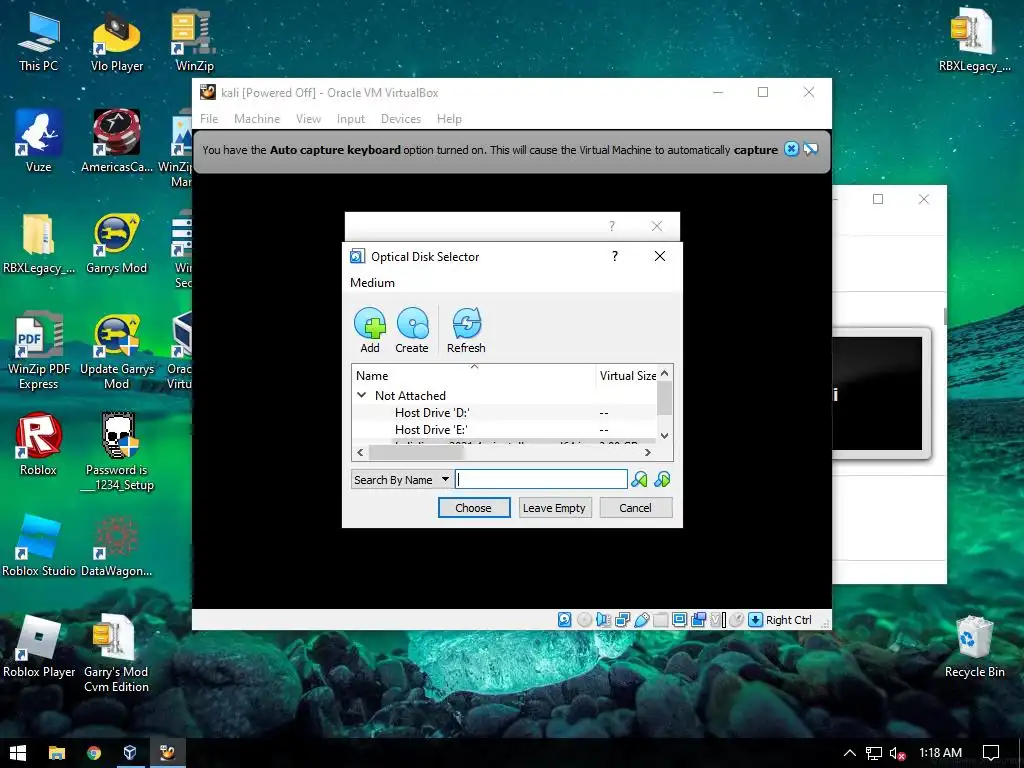Click the Name column header
Screen dimensions: 1024x768
pos(474,376)
